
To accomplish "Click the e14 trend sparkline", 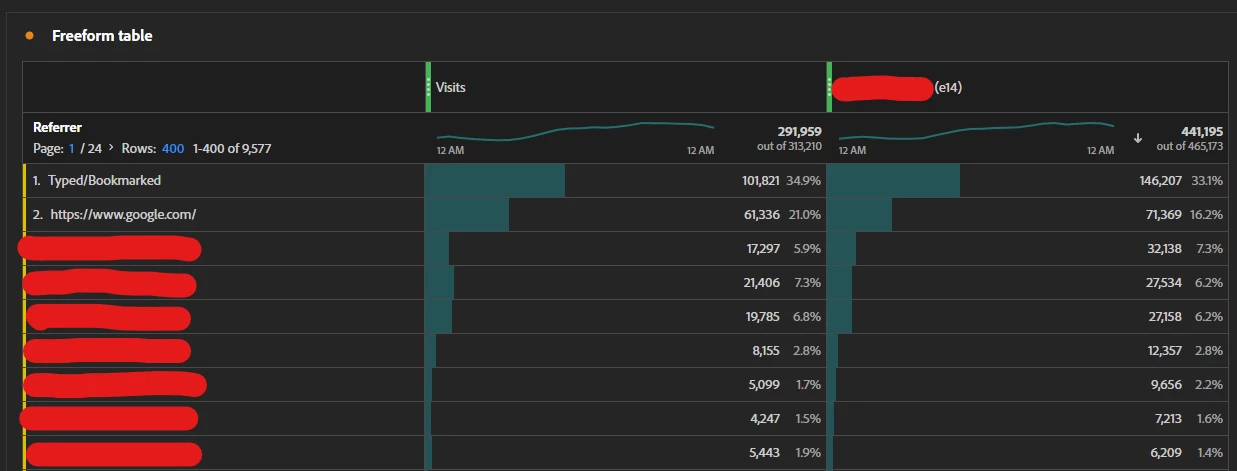I will [976, 132].
